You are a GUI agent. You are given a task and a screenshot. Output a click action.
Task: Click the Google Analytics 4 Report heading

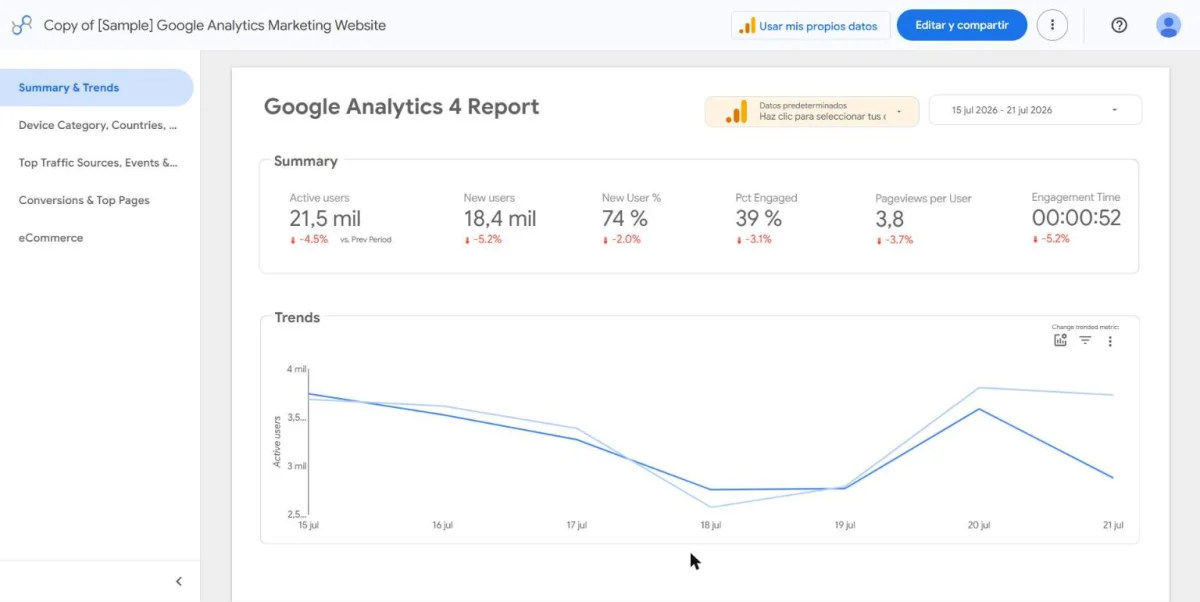point(401,107)
